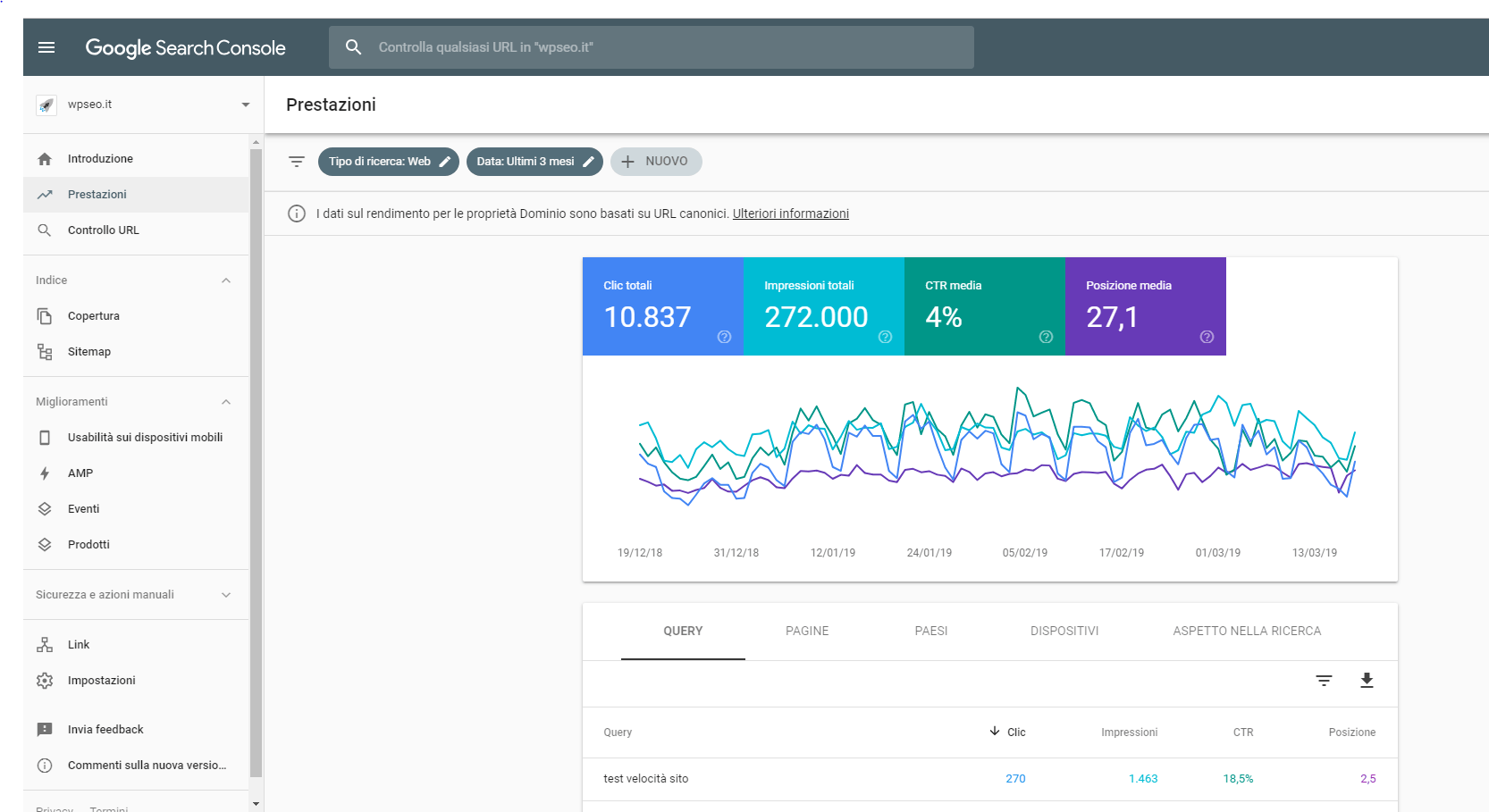Switch to the PAGINE tab

(806, 631)
